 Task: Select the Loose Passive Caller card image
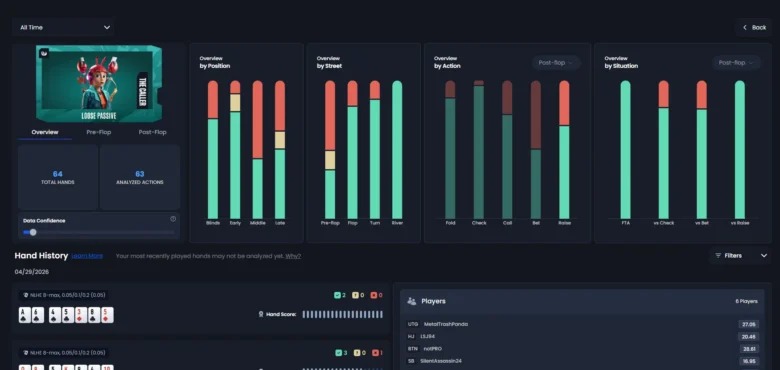98,84
